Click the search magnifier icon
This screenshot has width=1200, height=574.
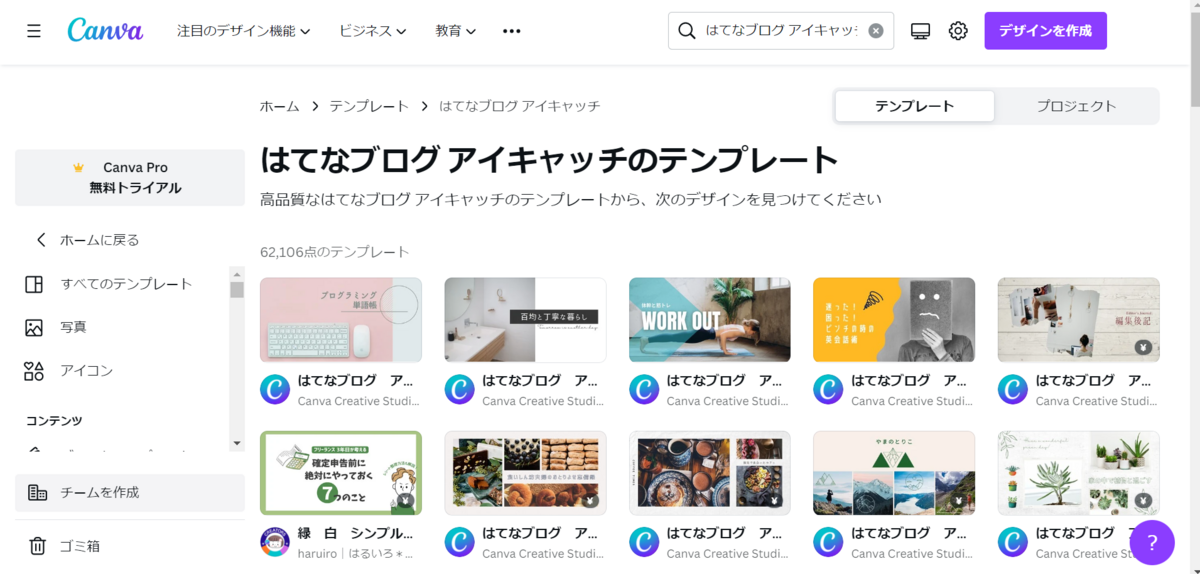pos(686,31)
